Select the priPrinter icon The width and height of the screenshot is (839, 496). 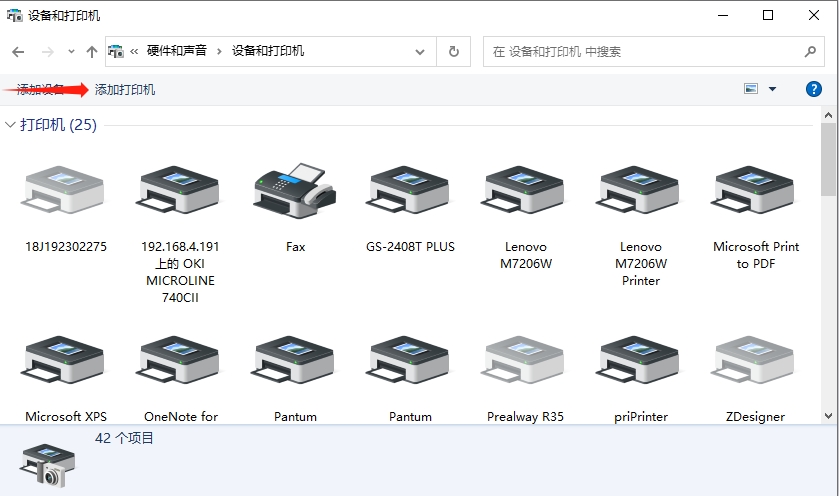pos(638,360)
